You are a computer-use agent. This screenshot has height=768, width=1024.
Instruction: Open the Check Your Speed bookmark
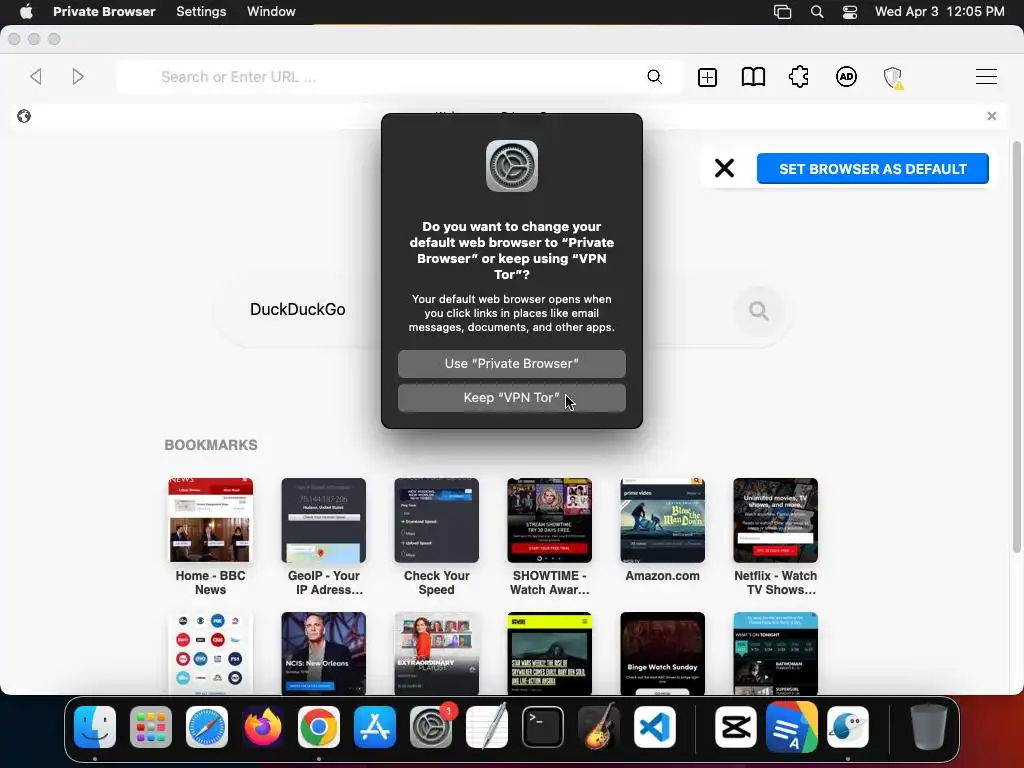tap(436, 536)
